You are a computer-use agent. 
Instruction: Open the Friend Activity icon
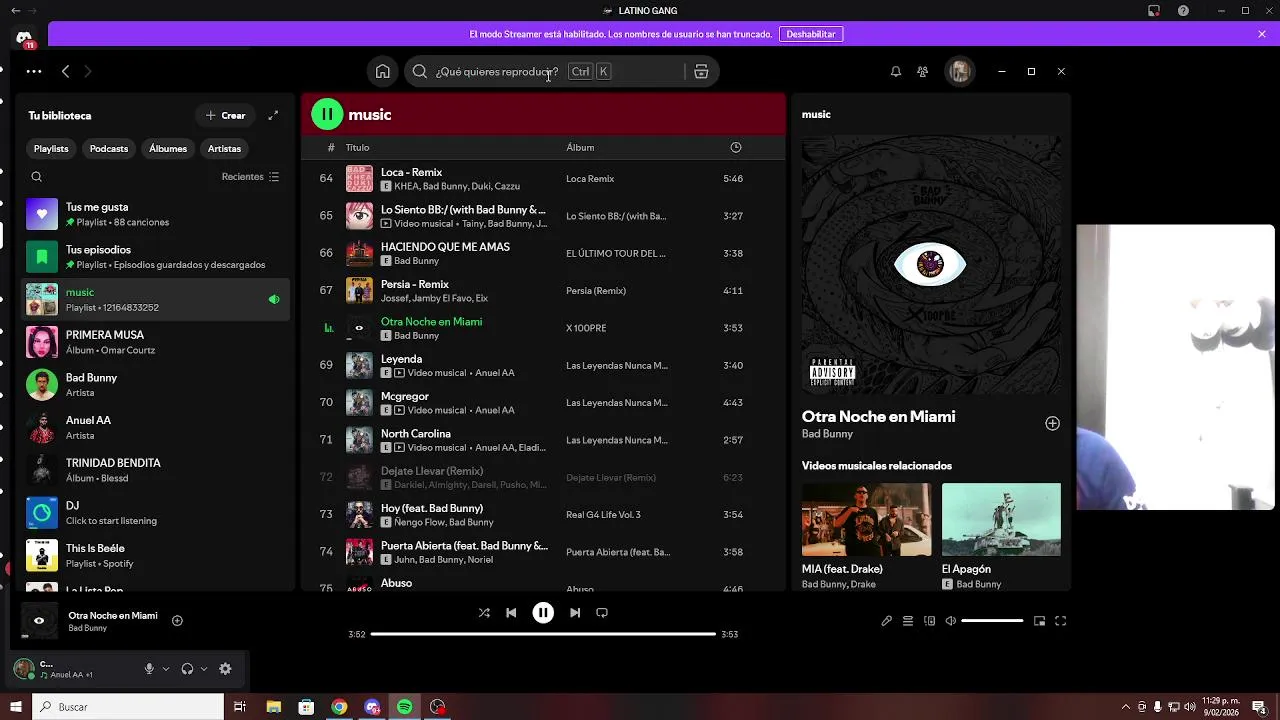click(x=922, y=72)
